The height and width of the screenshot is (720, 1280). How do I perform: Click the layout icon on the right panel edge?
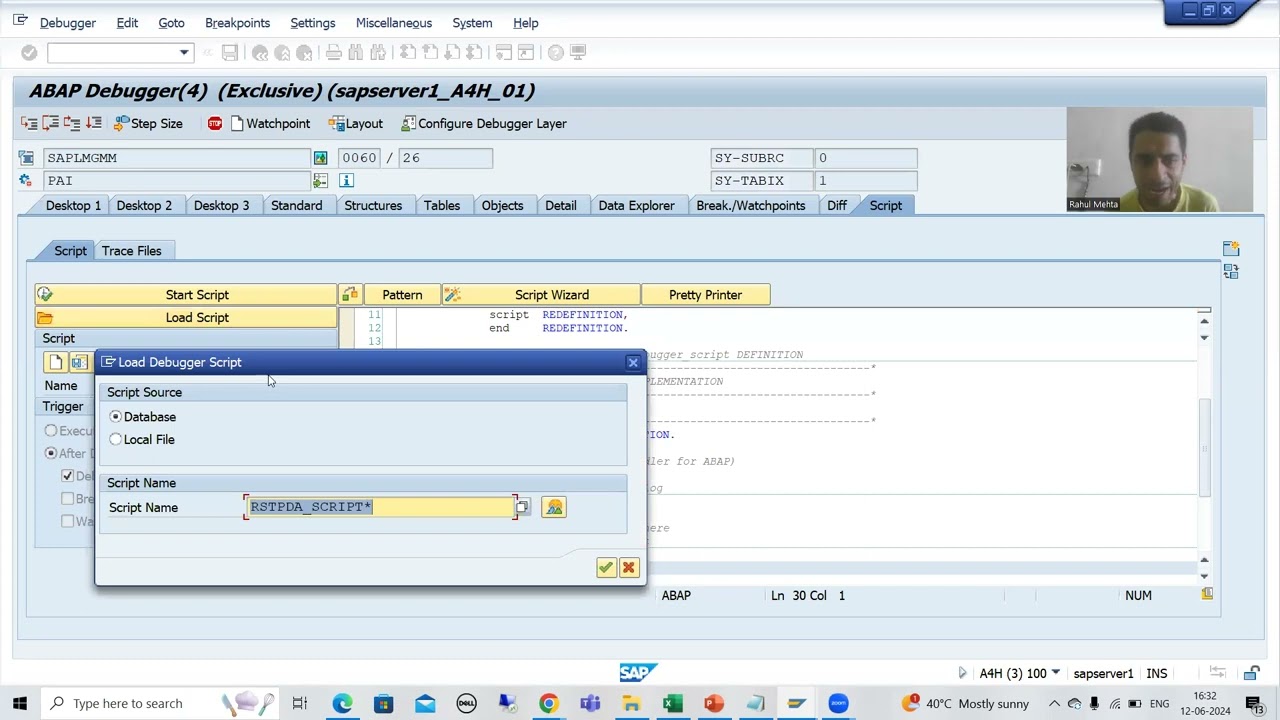[x=1231, y=271]
